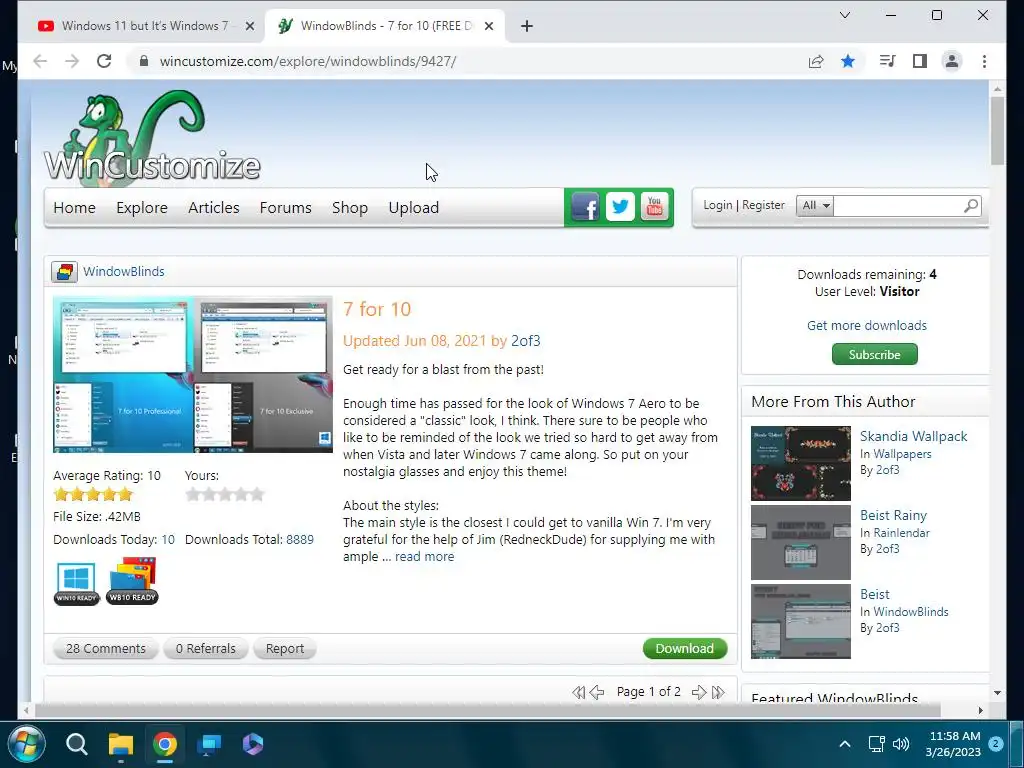Click the WB10 READY badge
The height and width of the screenshot is (768, 1024).
pos(133,581)
